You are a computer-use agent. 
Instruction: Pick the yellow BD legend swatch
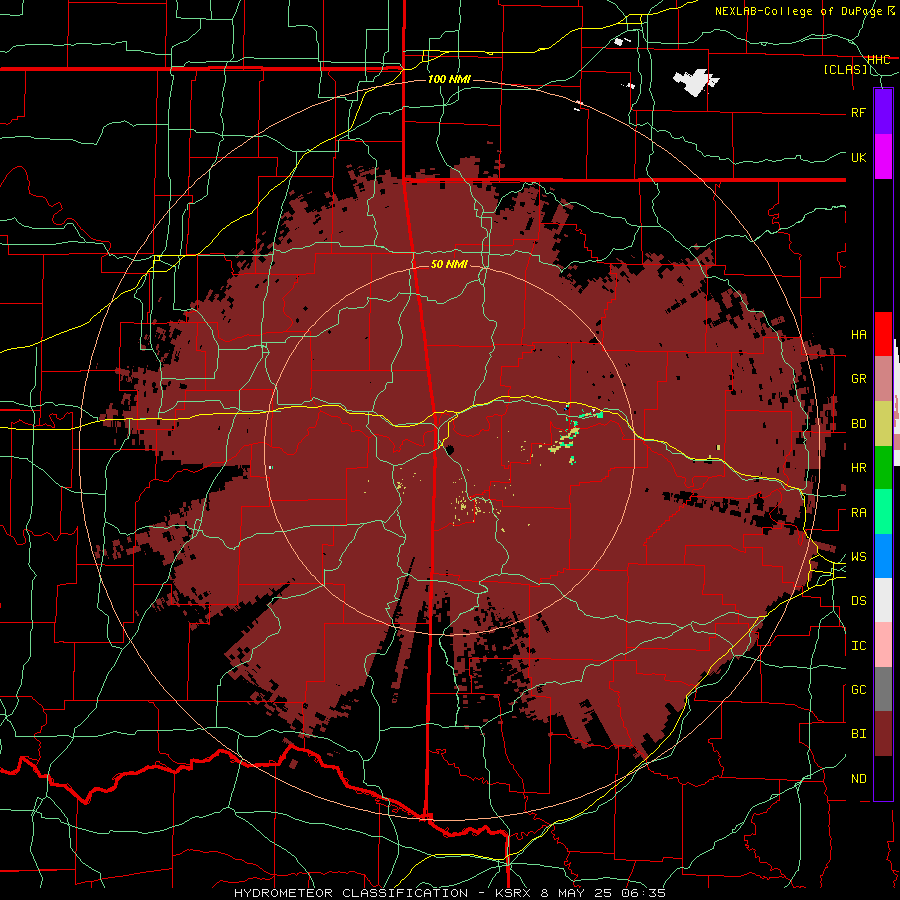coord(883,424)
